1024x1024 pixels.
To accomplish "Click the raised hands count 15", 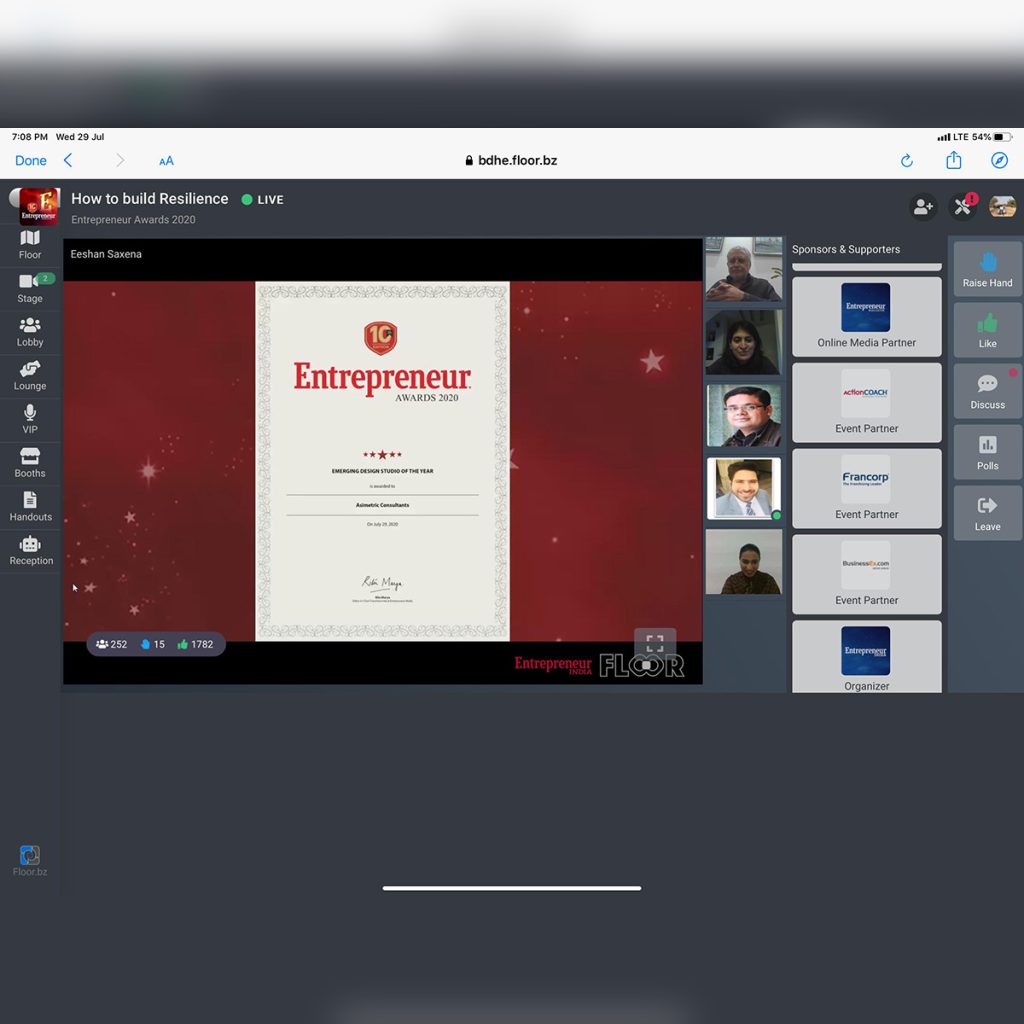I will (x=153, y=644).
